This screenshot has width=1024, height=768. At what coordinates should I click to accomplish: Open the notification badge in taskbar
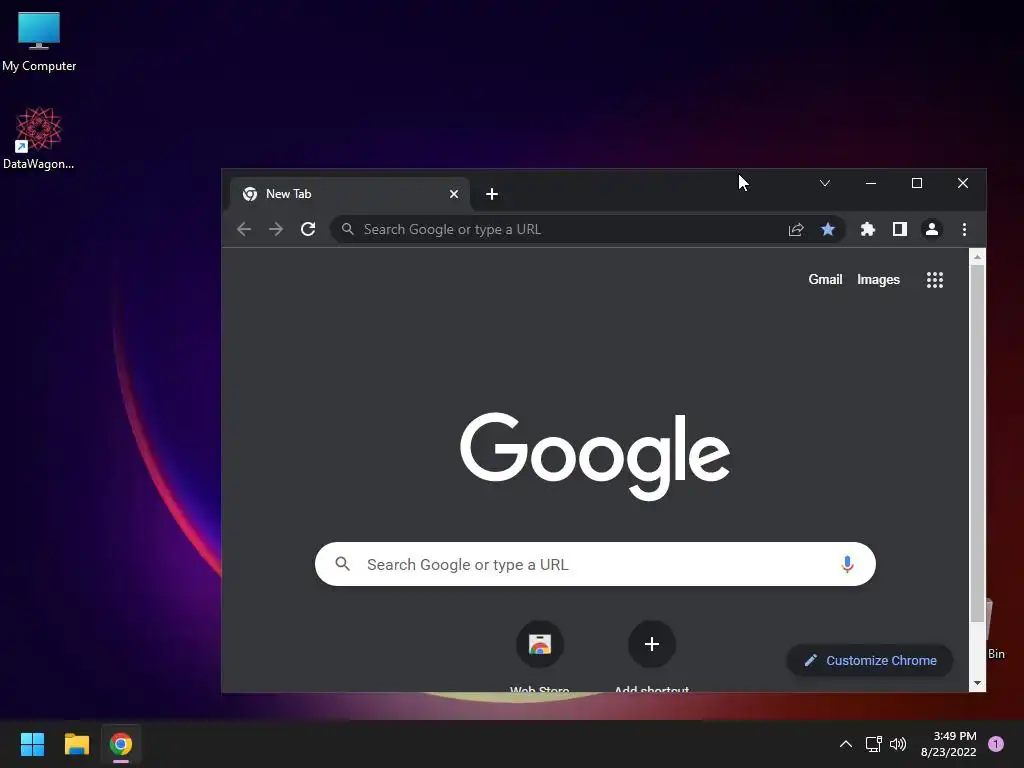coord(996,744)
